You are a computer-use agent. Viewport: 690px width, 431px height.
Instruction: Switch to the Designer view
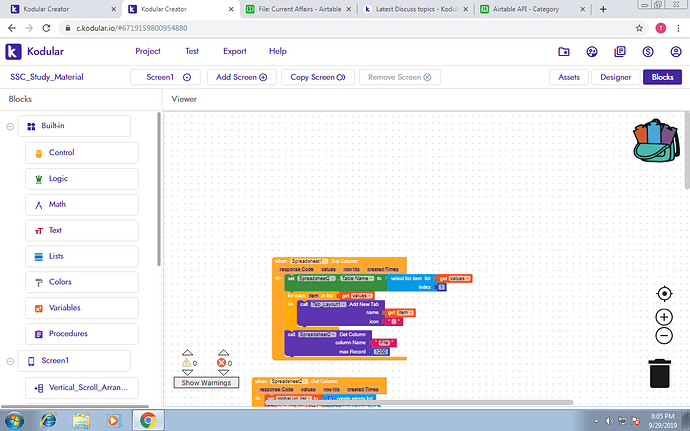click(x=616, y=77)
